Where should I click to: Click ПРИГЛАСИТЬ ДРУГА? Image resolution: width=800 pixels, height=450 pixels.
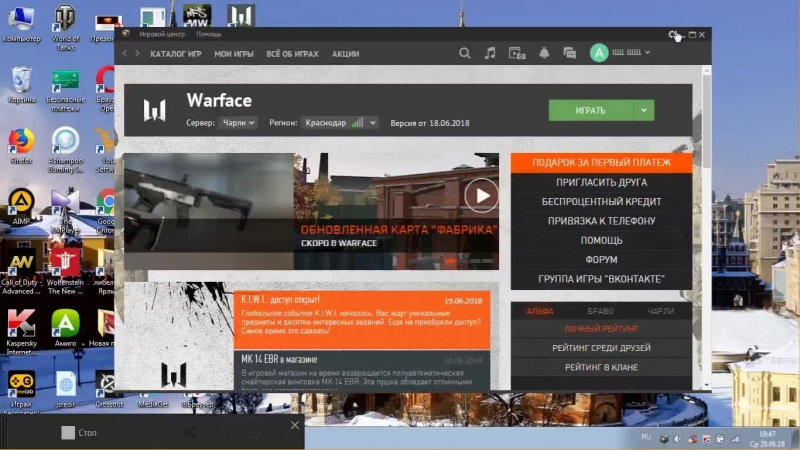point(602,182)
